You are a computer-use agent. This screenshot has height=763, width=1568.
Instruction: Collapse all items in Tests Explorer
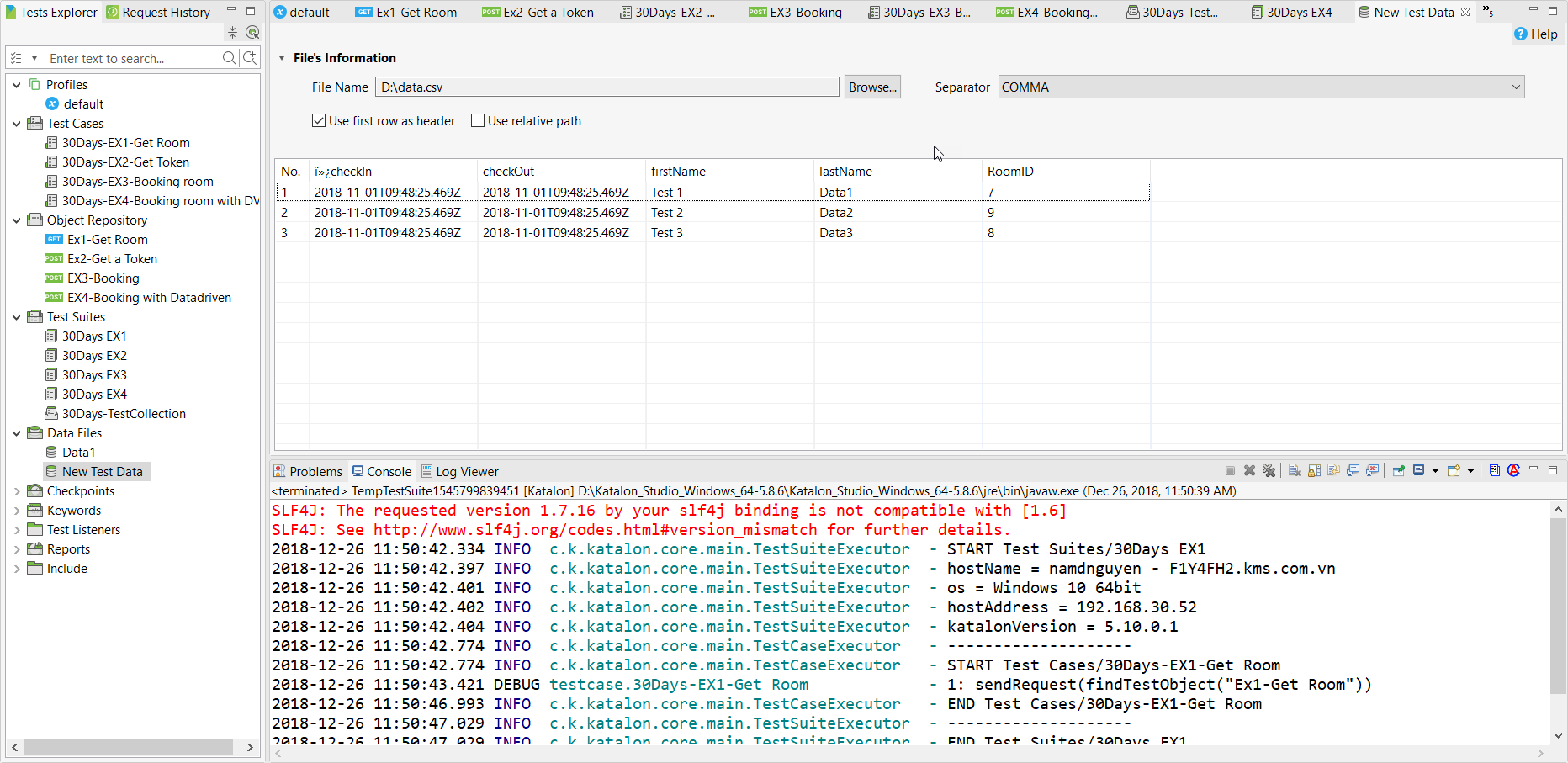coord(232,33)
